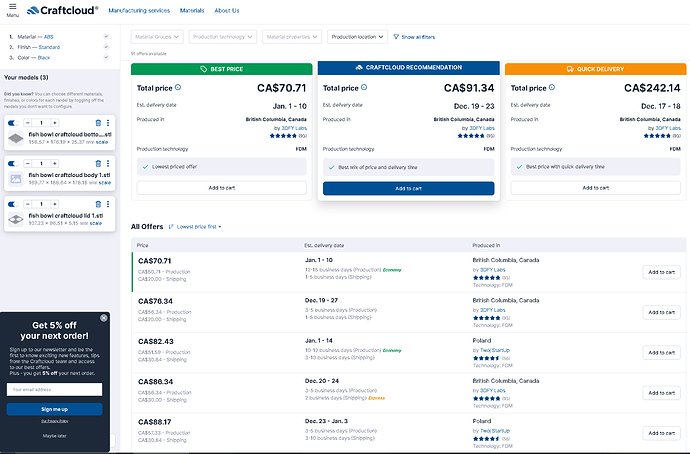Click the Color Black step checkmark
The image size is (690, 454).
click(x=106, y=57)
